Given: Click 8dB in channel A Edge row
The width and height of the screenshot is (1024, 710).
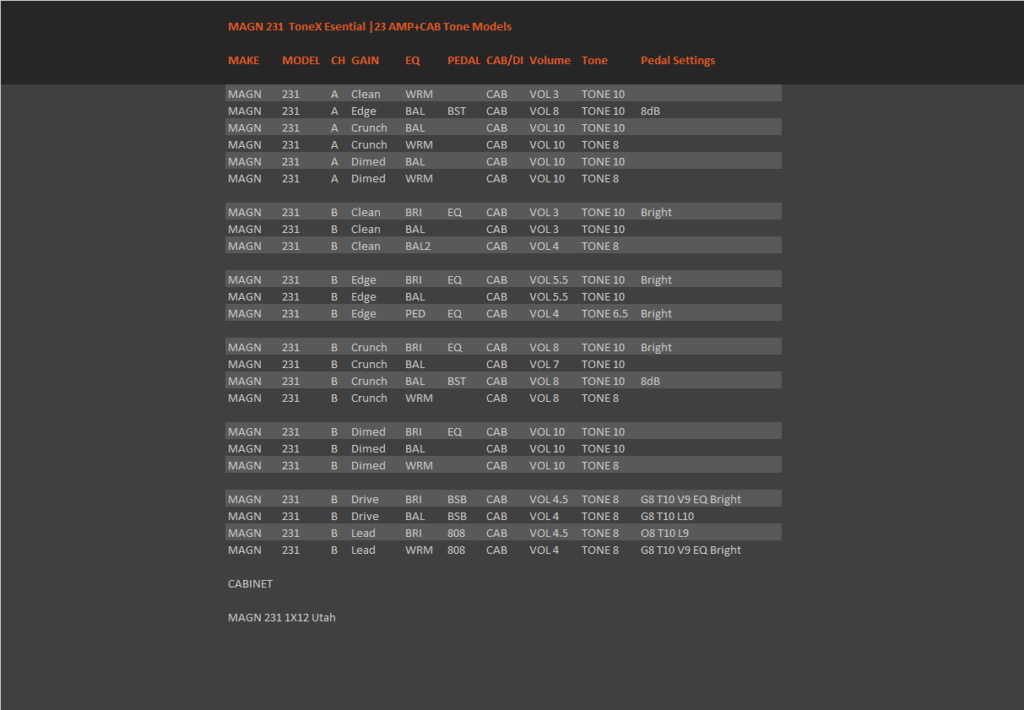Looking at the screenshot, I should [x=650, y=111].
